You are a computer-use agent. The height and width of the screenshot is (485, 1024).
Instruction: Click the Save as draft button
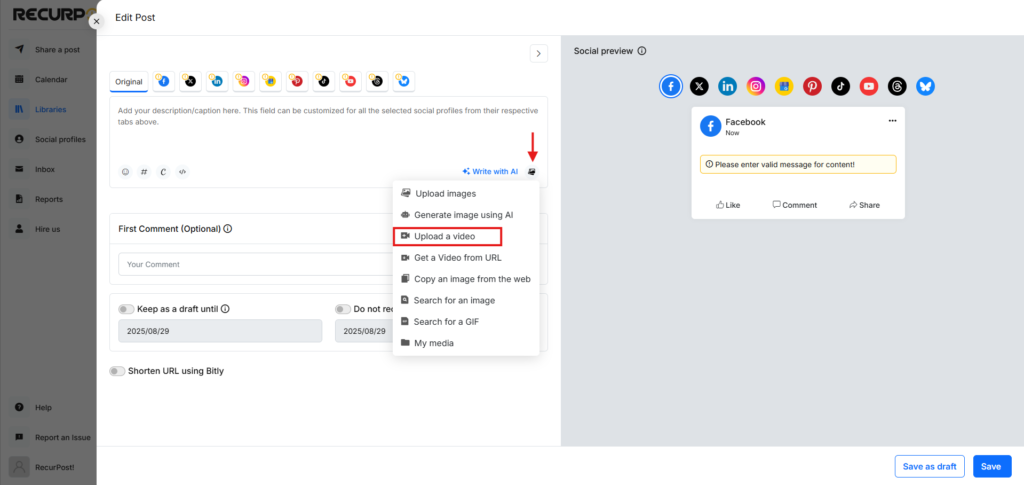[x=930, y=467]
